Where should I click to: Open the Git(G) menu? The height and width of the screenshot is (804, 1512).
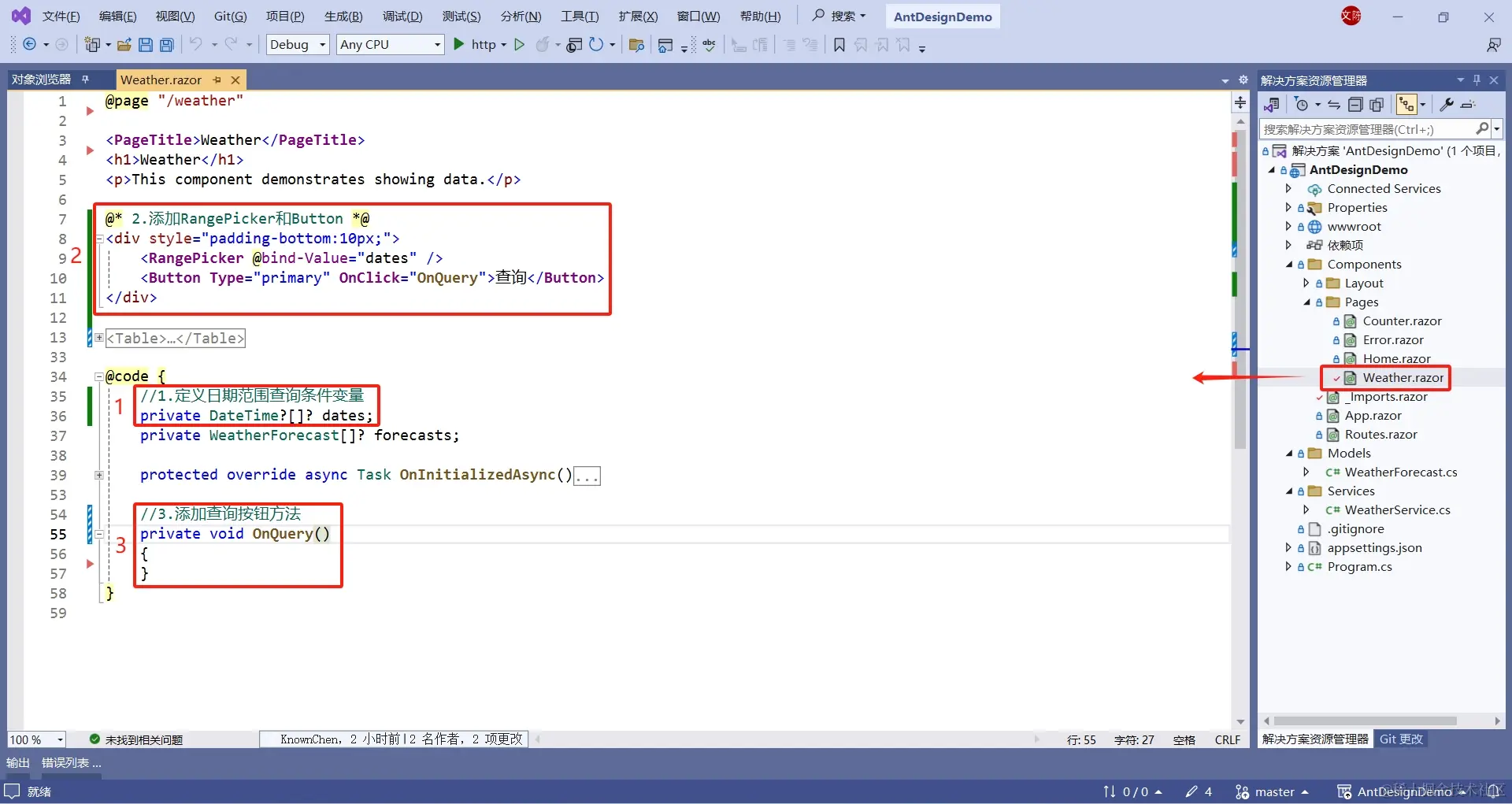tap(230, 16)
